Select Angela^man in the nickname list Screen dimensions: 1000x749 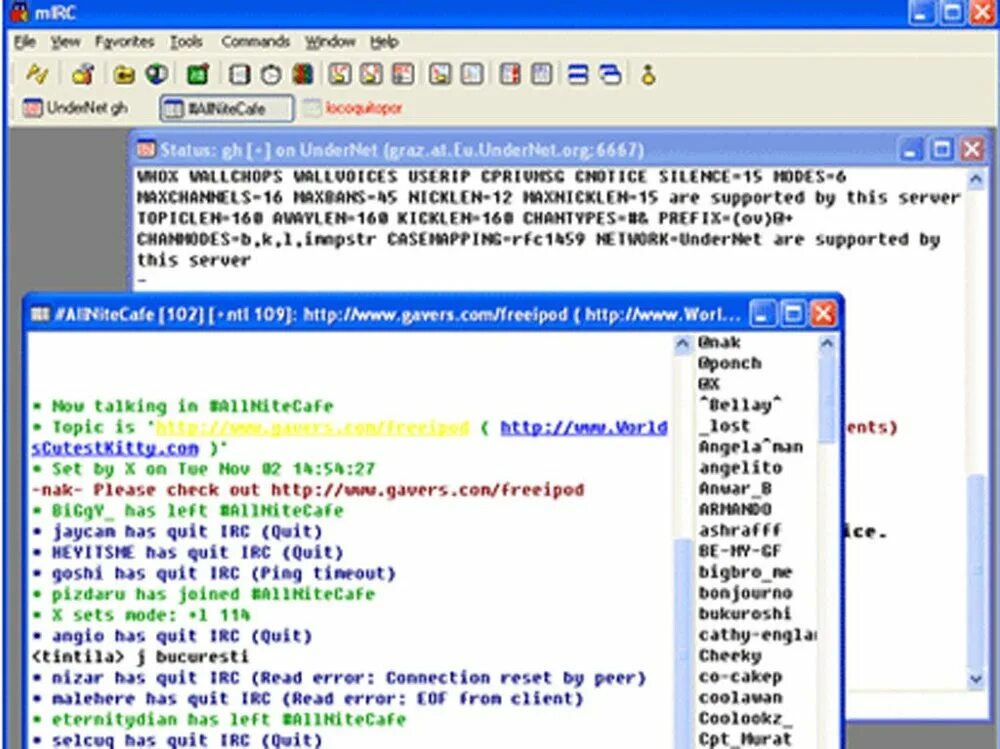pos(750,447)
